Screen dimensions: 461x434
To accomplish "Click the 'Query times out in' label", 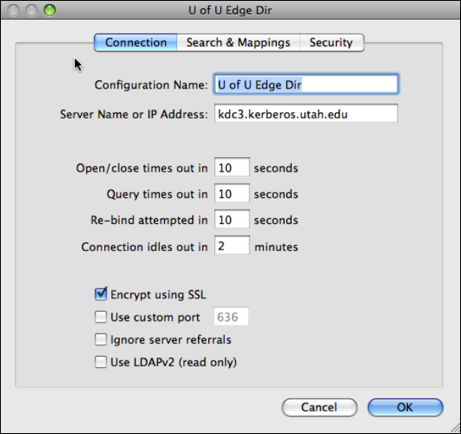I will pos(157,194).
